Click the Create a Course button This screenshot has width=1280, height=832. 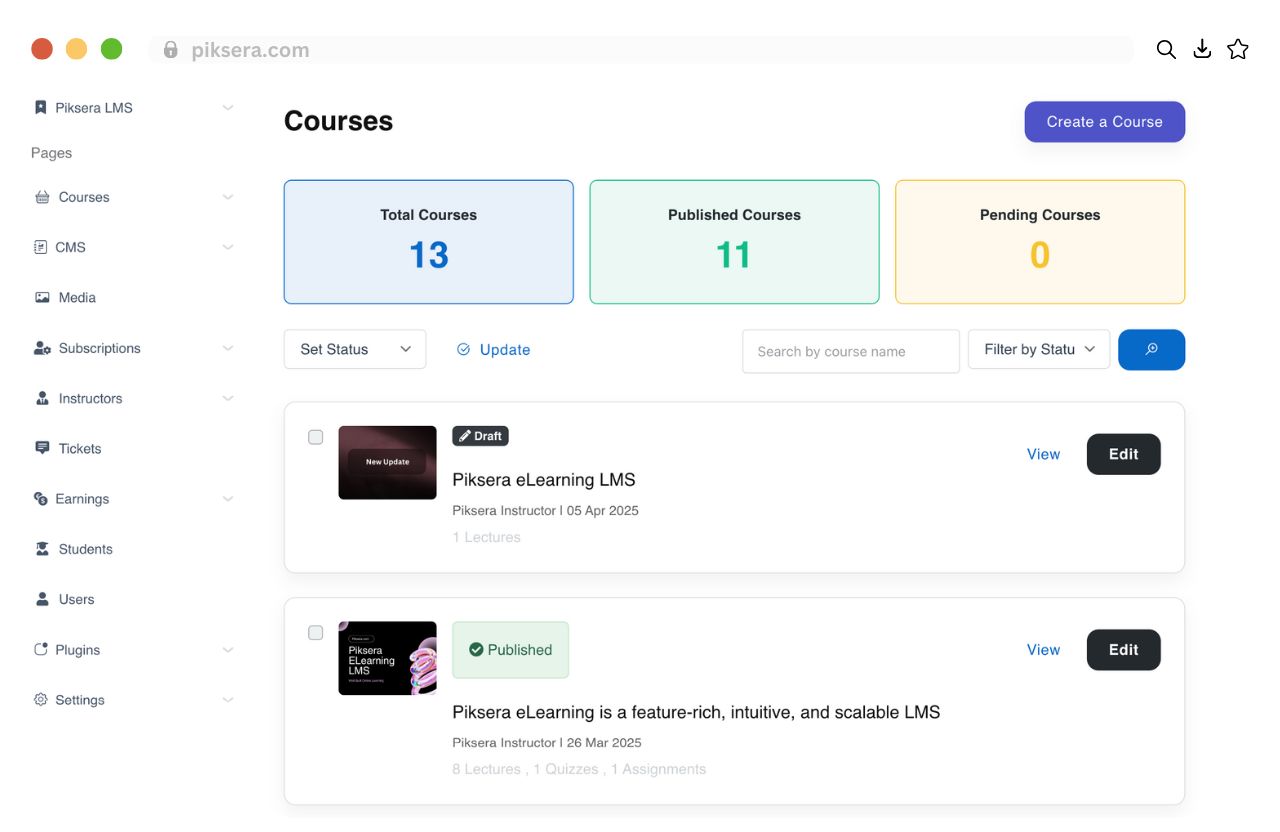click(x=1104, y=122)
